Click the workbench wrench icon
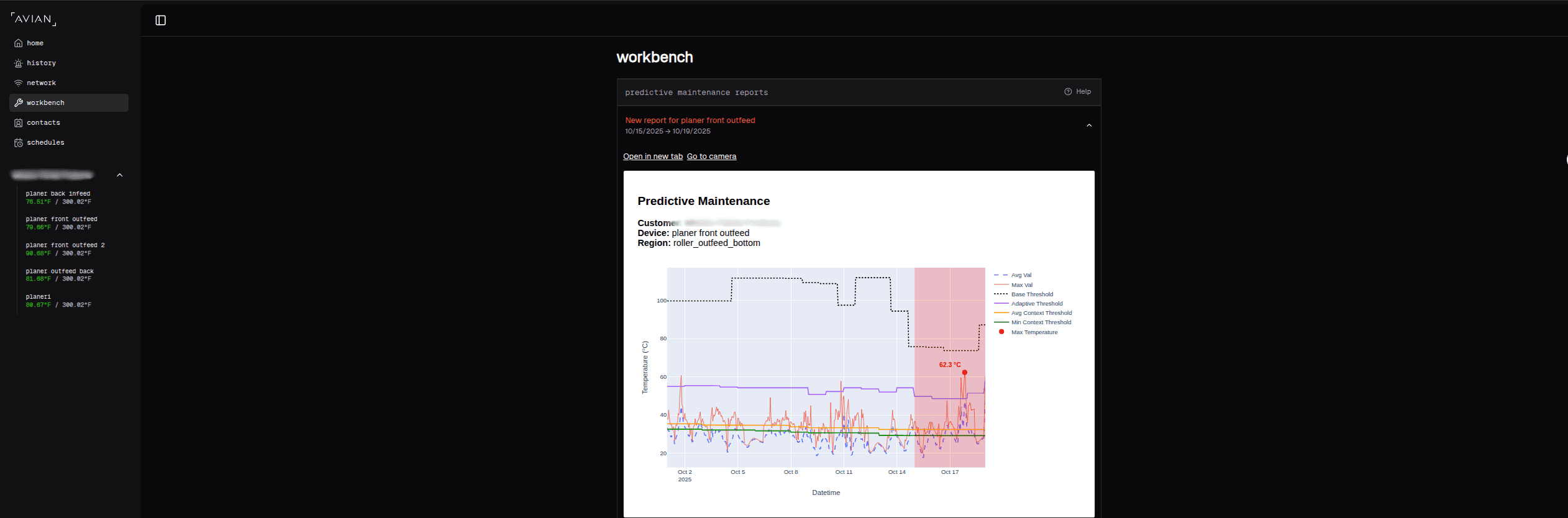The height and width of the screenshot is (518, 1568). [19, 103]
